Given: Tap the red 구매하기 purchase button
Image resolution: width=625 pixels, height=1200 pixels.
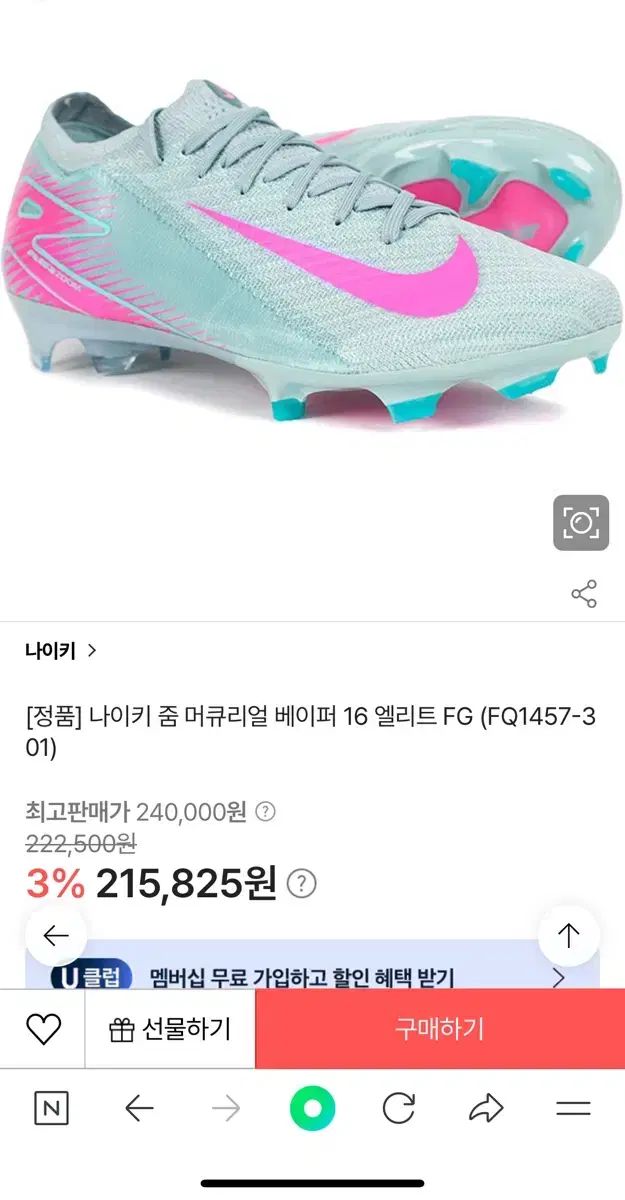Looking at the screenshot, I should [440, 1029].
